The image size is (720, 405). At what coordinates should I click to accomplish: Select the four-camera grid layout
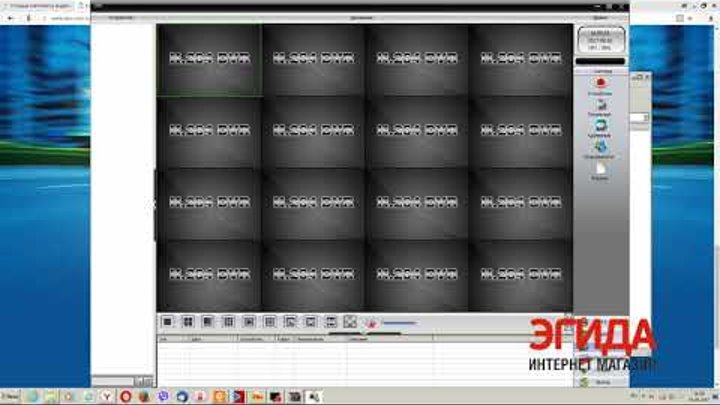click(188, 322)
